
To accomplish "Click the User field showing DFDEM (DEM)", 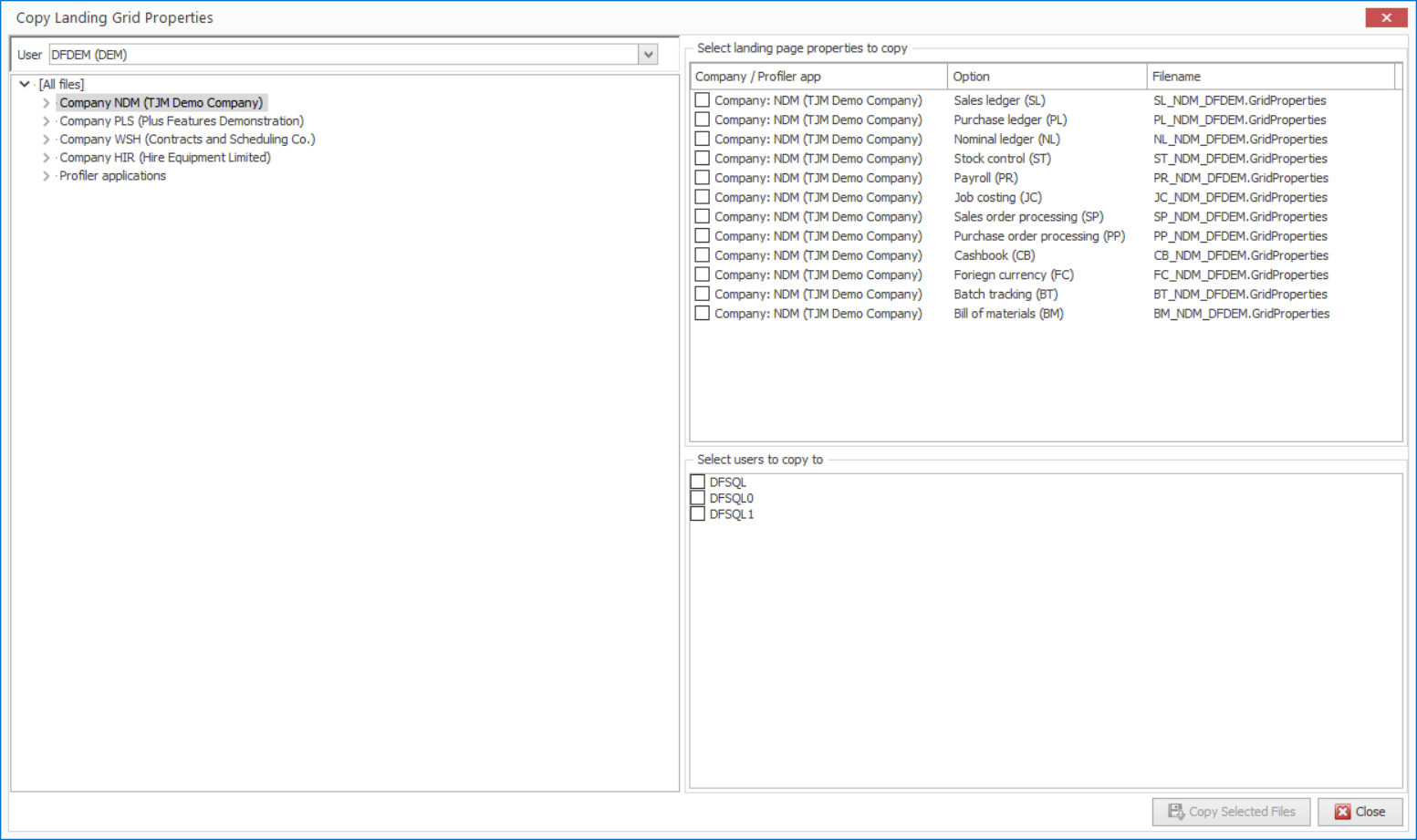I will click(344, 55).
